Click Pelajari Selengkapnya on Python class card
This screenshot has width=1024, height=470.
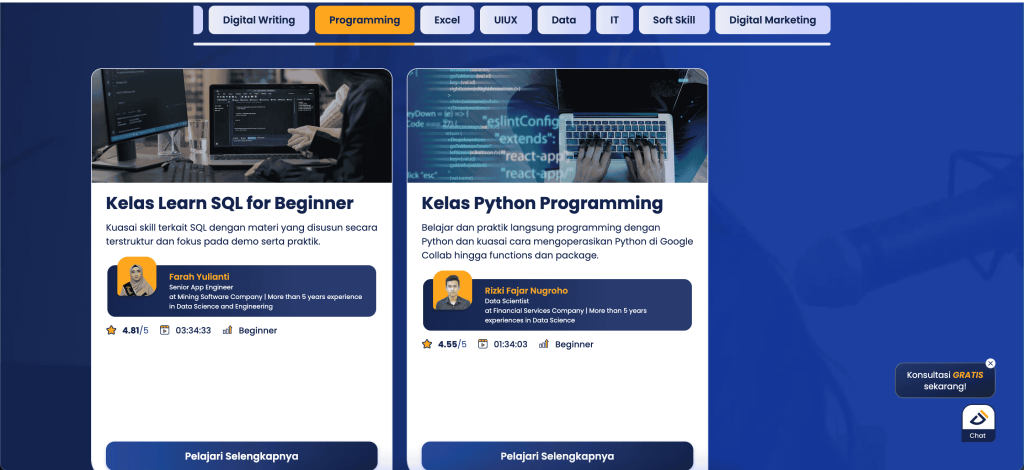coord(557,456)
